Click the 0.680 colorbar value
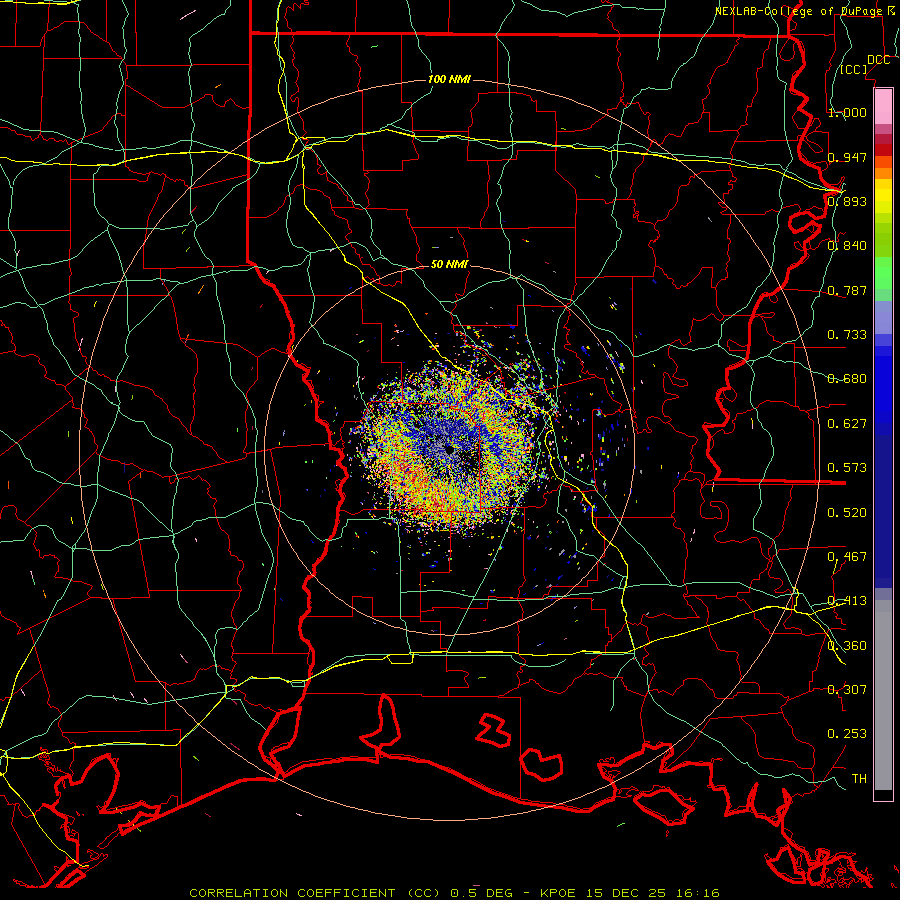 pyautogui.click(x=847, y=379)
